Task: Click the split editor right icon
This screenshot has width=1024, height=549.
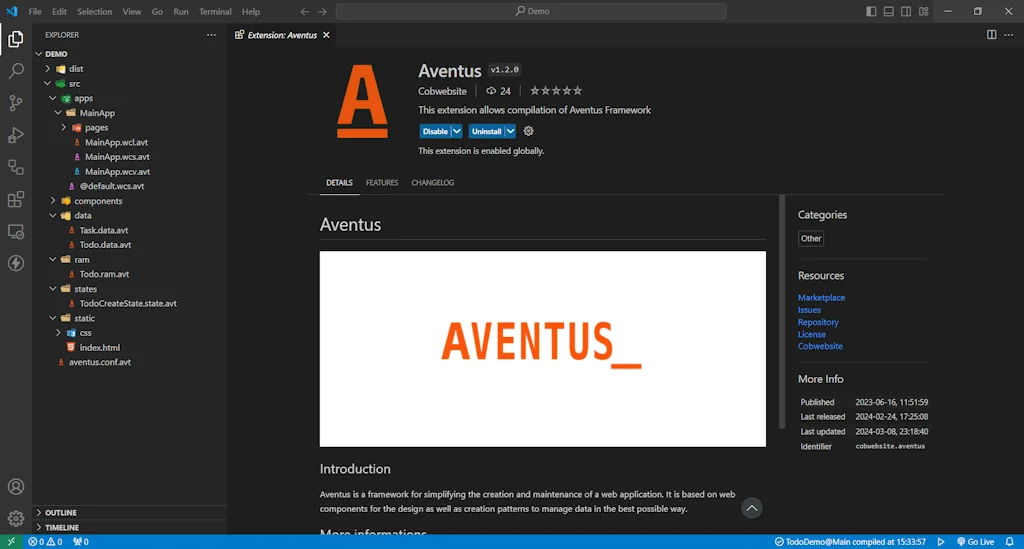Action: pyautogui.click(x=991, y=35)
